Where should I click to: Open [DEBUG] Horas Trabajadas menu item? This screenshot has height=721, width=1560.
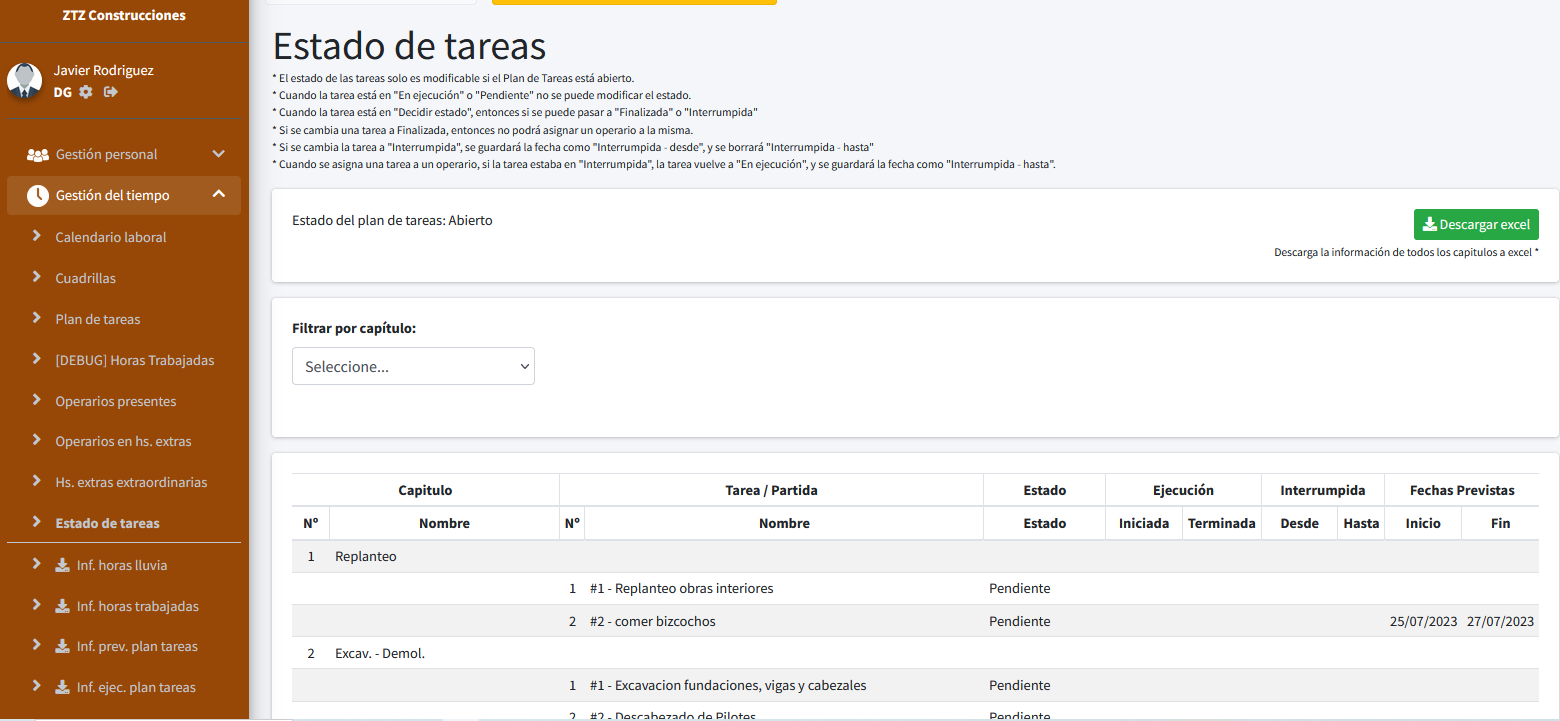(x=135, y=361)
